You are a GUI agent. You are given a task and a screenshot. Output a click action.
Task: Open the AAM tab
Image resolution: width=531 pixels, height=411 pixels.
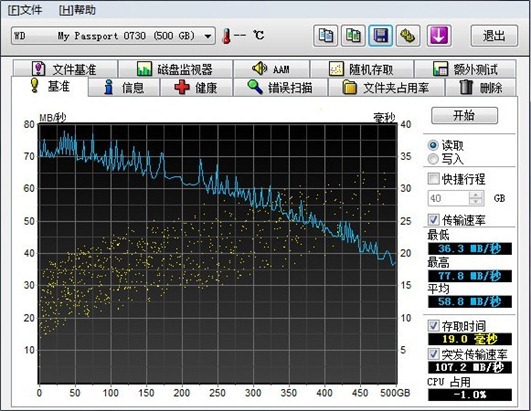point(271,69)
